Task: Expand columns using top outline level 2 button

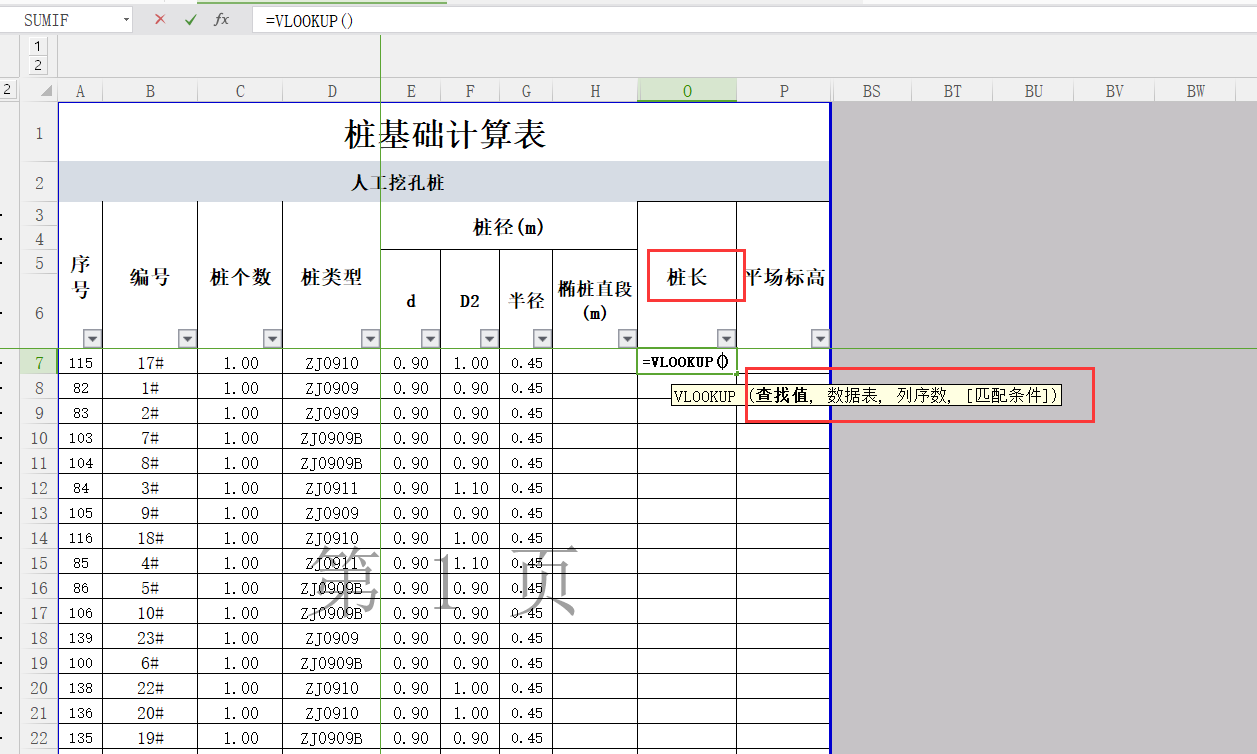Action: [x=39, y=65]
